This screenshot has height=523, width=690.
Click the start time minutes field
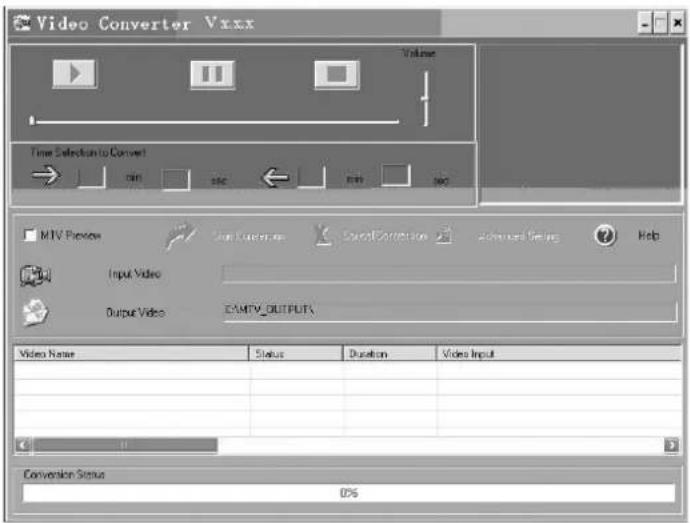pyautogui.click(x=92, y=177)
